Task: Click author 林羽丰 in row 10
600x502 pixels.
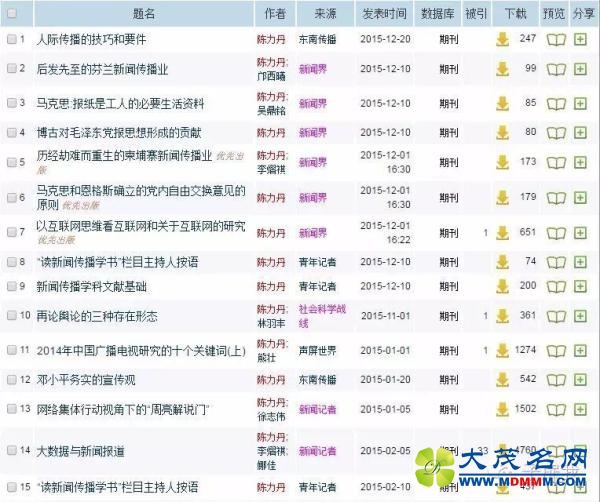Action: pyautogui.click(x=271, y=323)
